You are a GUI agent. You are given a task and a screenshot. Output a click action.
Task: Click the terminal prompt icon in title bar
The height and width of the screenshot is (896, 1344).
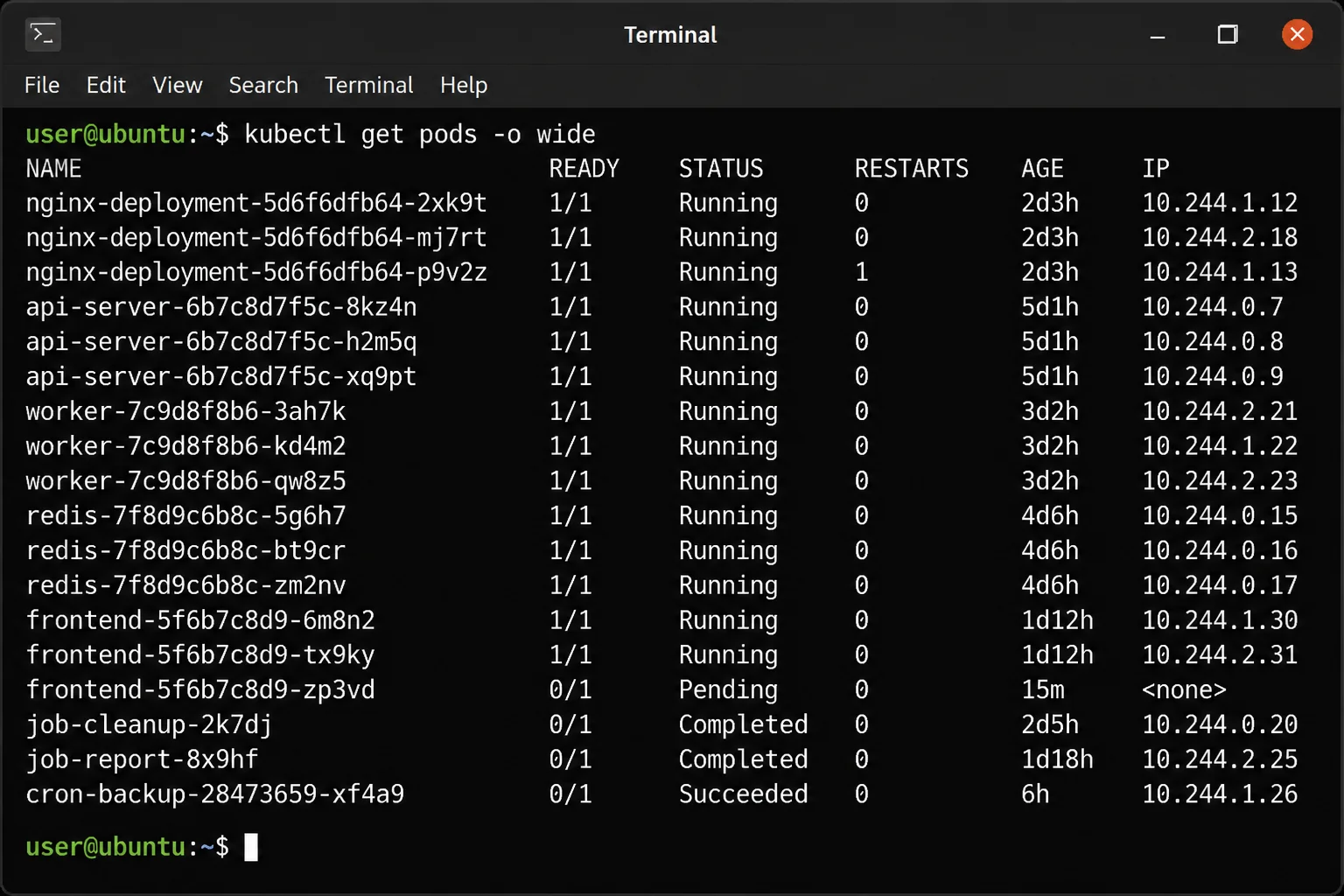(x=43, y=34)
